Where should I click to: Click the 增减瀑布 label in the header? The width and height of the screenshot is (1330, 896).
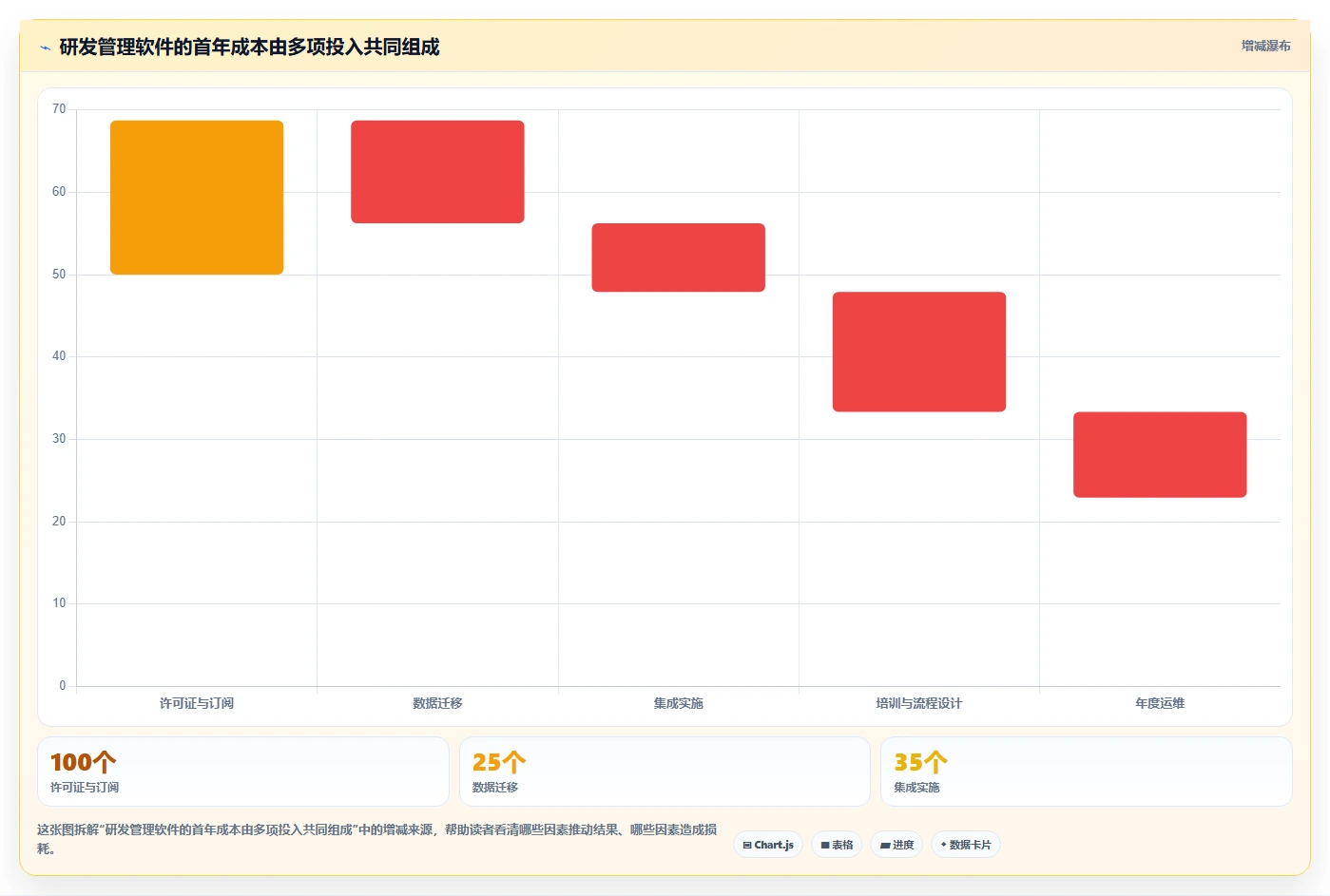[x=1265, y=46]
